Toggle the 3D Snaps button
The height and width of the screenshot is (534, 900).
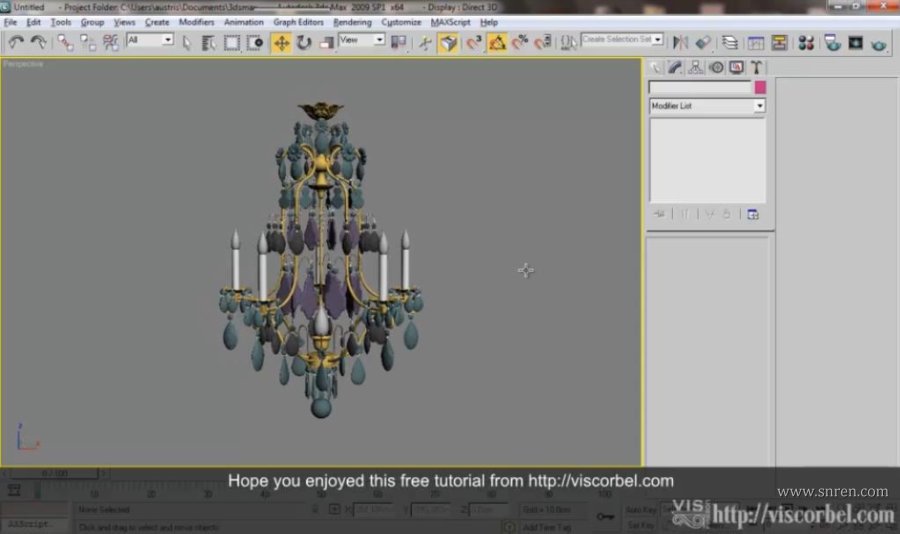click(x=474, y=42)
